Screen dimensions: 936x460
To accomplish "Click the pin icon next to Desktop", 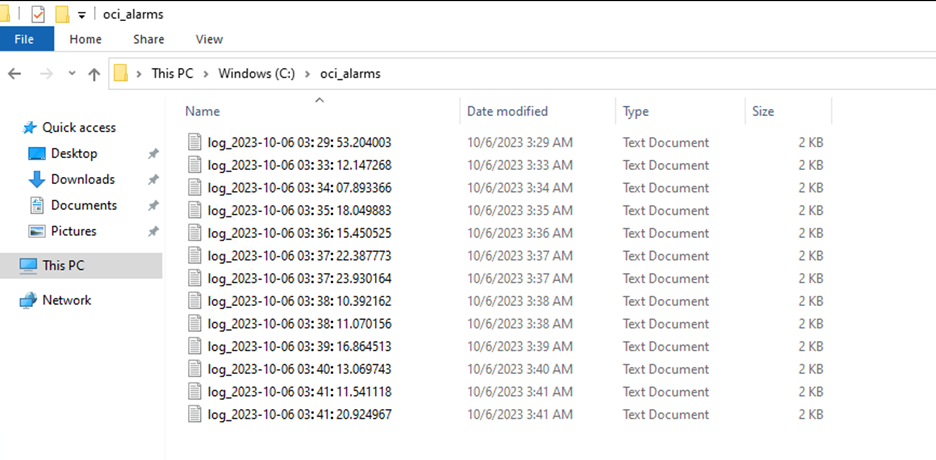I will [153, 154].
